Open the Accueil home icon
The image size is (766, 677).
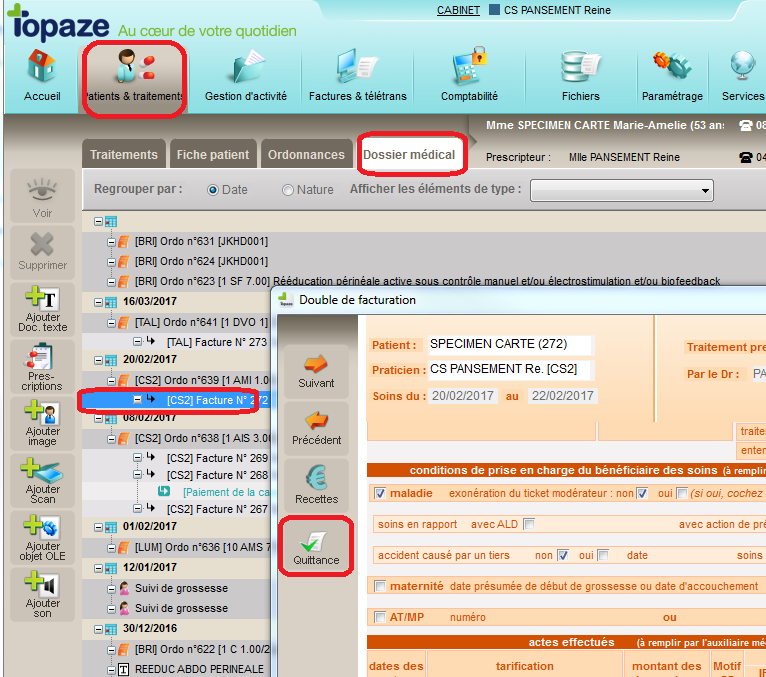pos(42,76)
